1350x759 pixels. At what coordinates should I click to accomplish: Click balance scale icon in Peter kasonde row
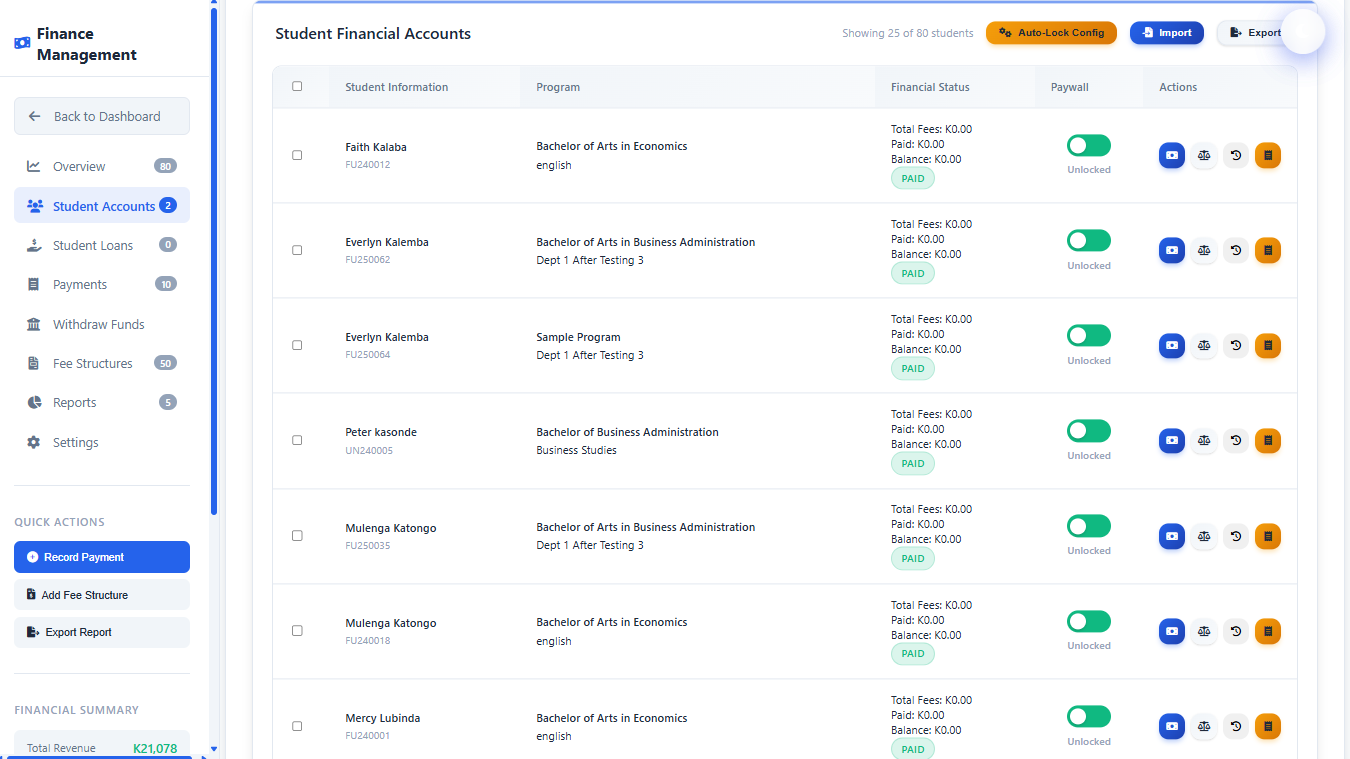coord(1204,441)
